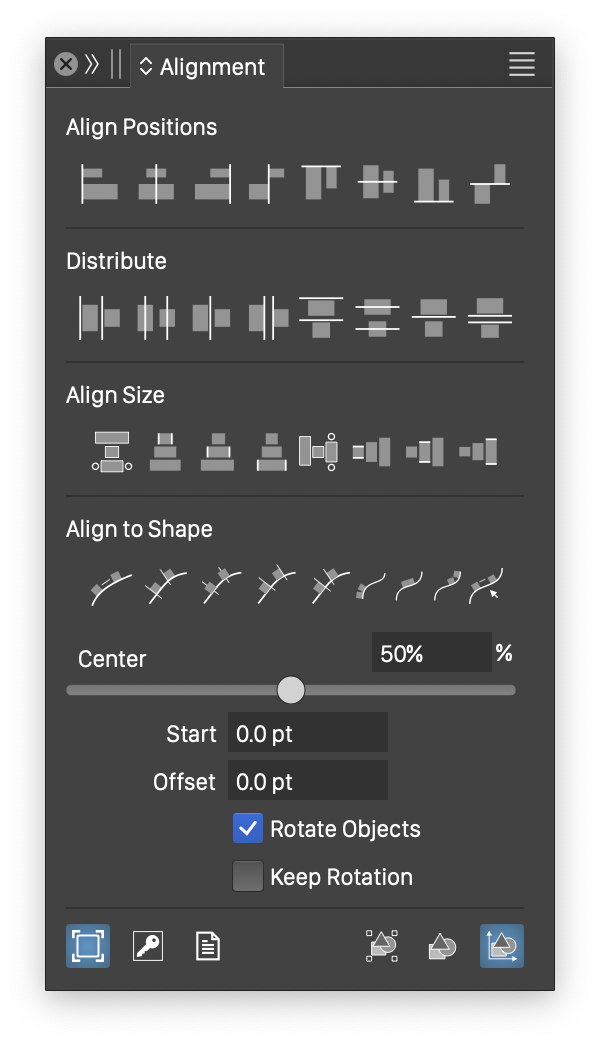
Task: Click align horizontal centers icon
Action: (155, 184)
